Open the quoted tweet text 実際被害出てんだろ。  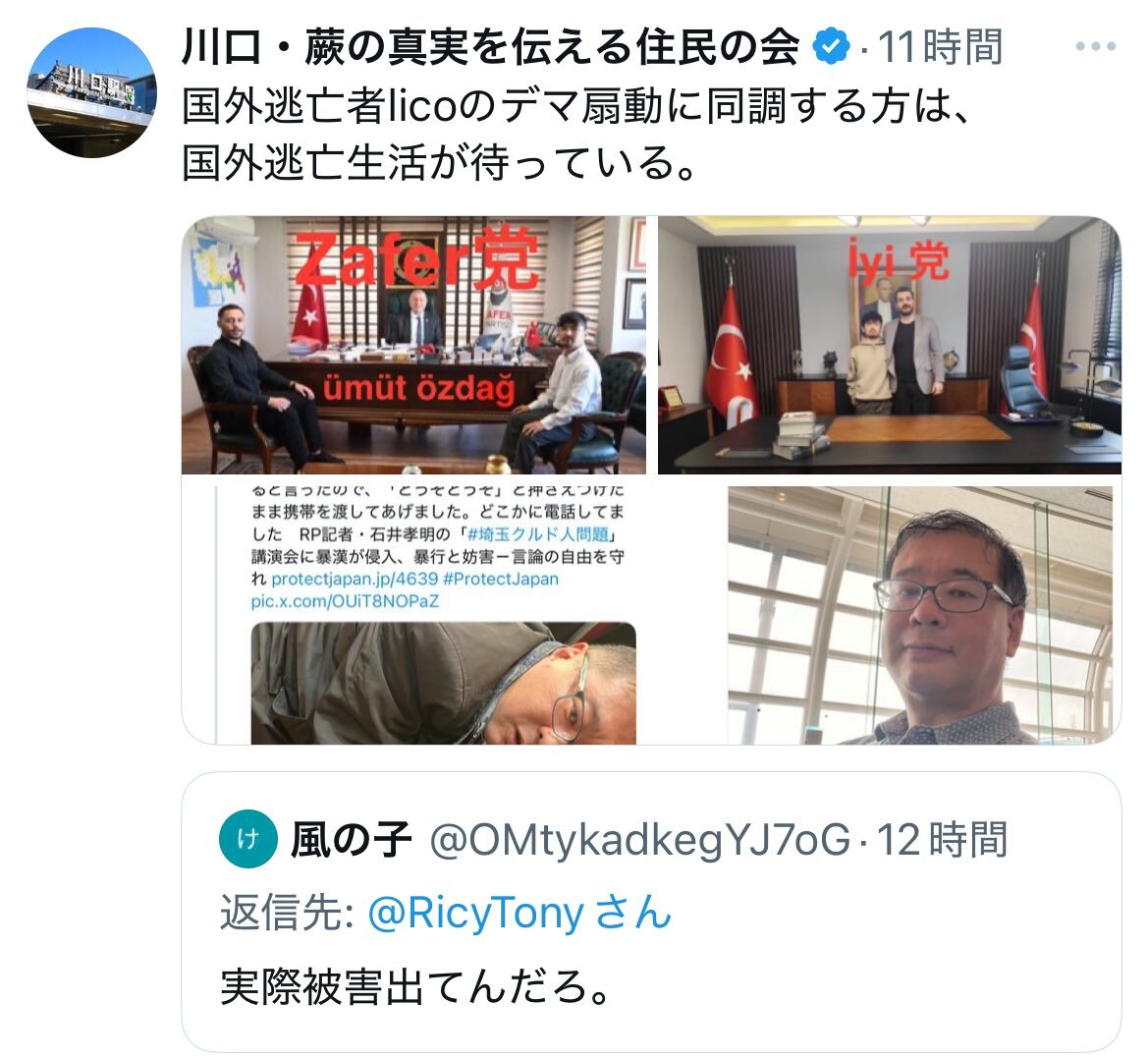(415, 987)
